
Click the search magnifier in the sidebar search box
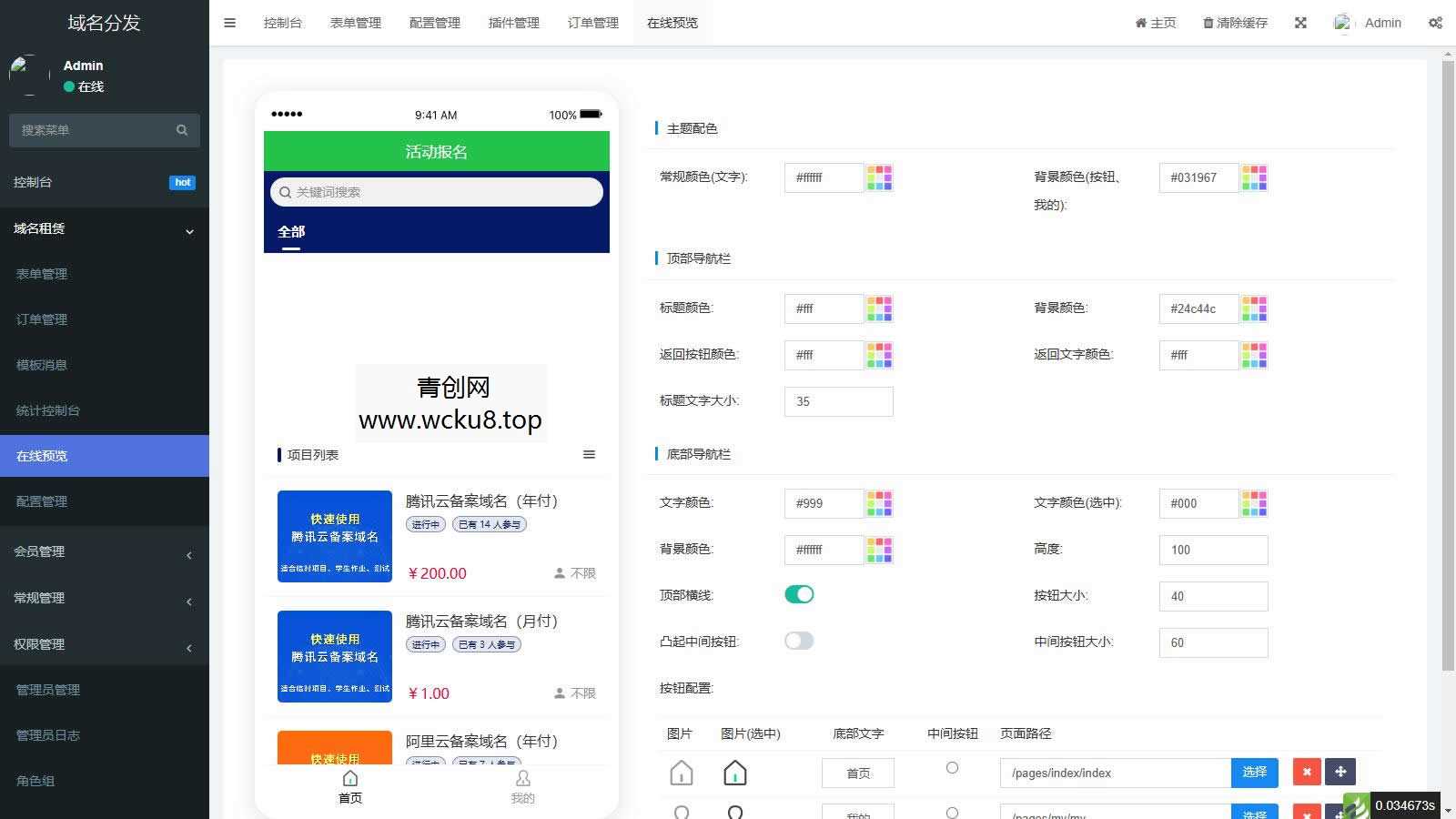[x=182, y=130]
